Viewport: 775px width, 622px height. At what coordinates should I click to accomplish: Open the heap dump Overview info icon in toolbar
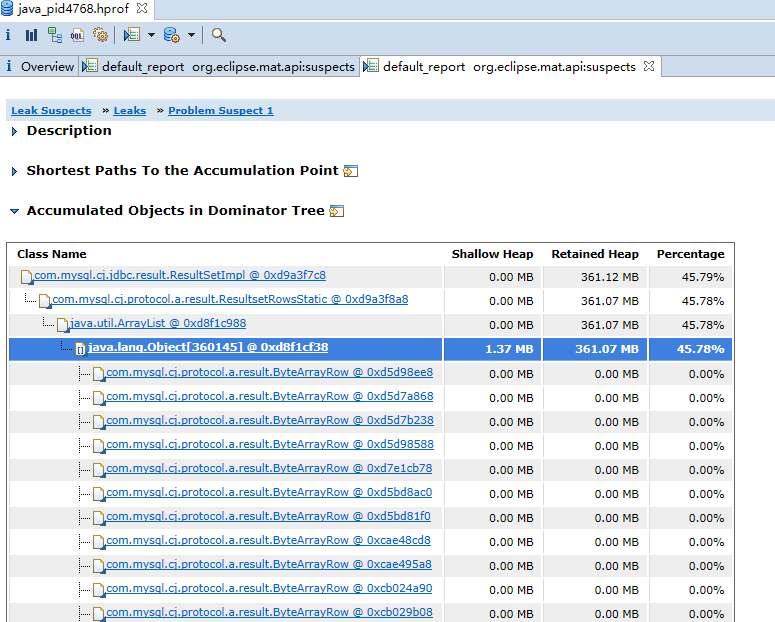click(8, 35)
